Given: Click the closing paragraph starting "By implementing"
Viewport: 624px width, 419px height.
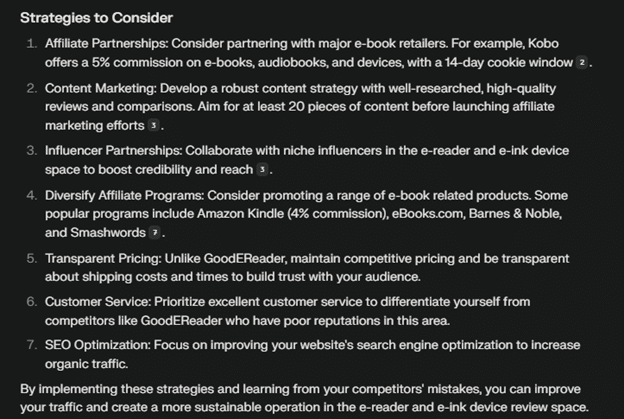Looking at the screenshot, I should (310, 397).
